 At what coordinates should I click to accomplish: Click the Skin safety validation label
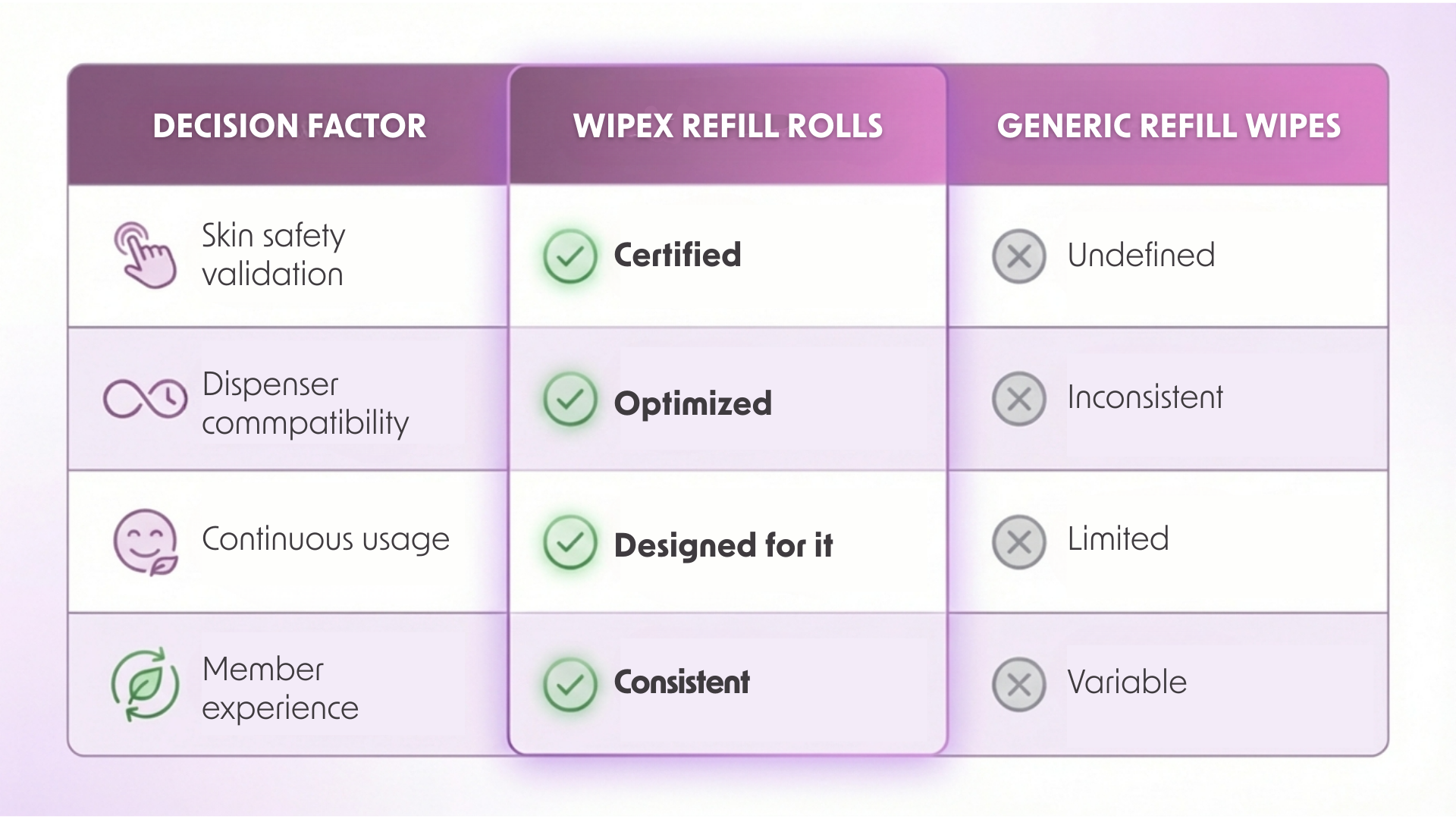click(273, 255)
